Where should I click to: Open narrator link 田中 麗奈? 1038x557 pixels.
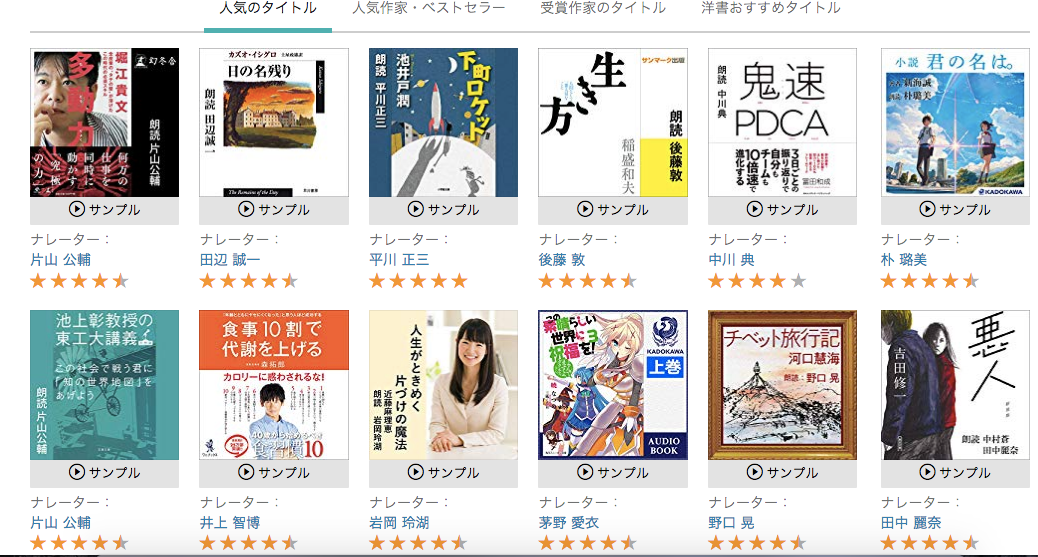[912, 523]
